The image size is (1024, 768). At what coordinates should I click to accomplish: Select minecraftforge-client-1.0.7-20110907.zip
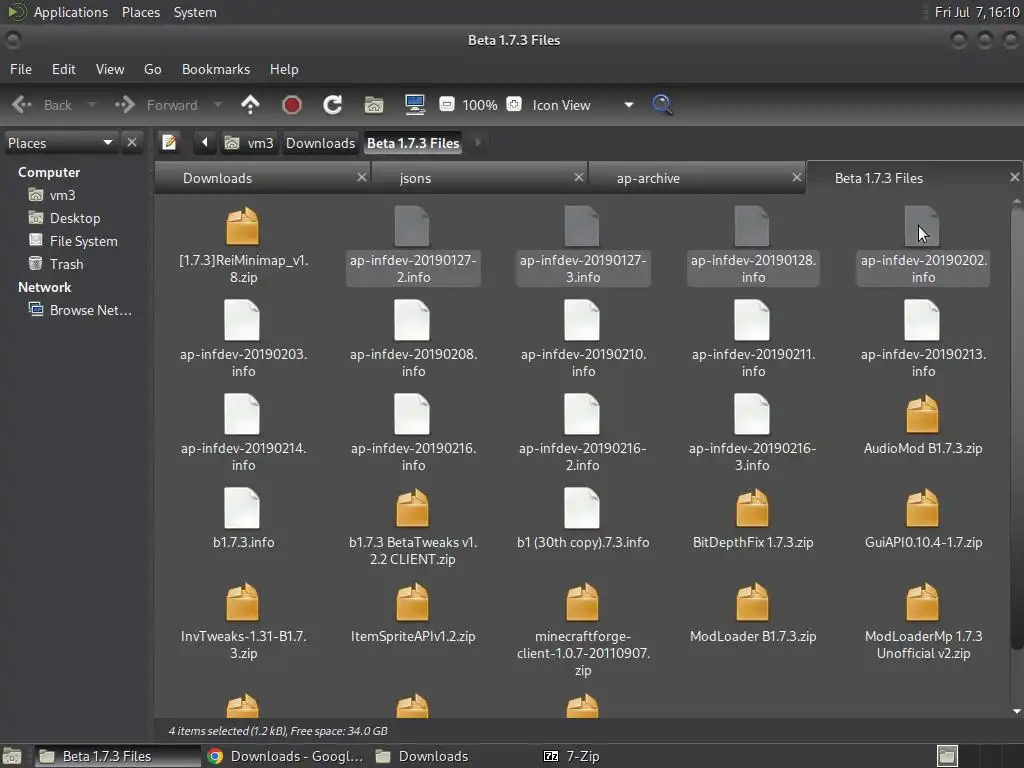[583, 630]
